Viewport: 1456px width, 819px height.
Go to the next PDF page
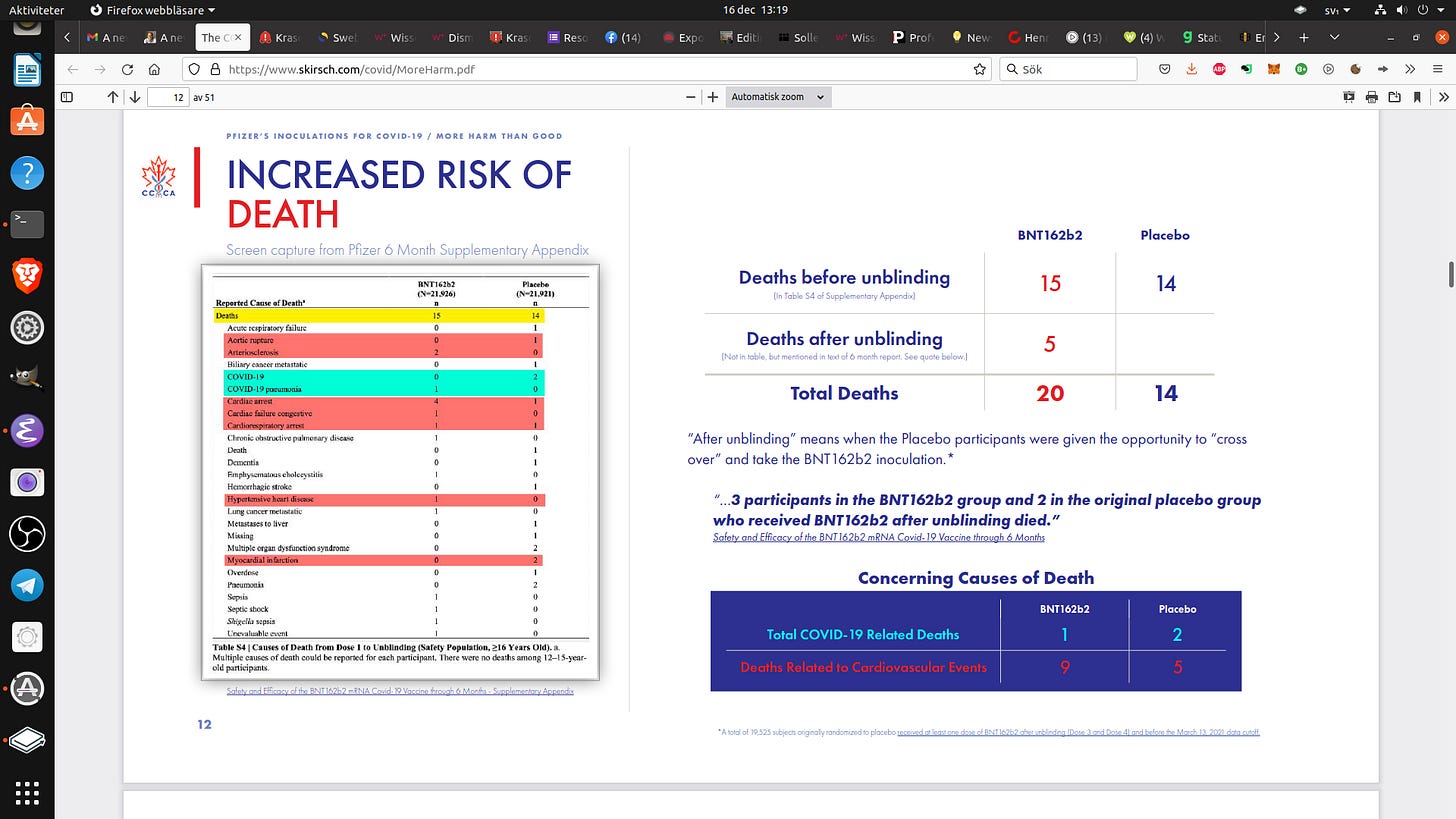tap(135, 97)
